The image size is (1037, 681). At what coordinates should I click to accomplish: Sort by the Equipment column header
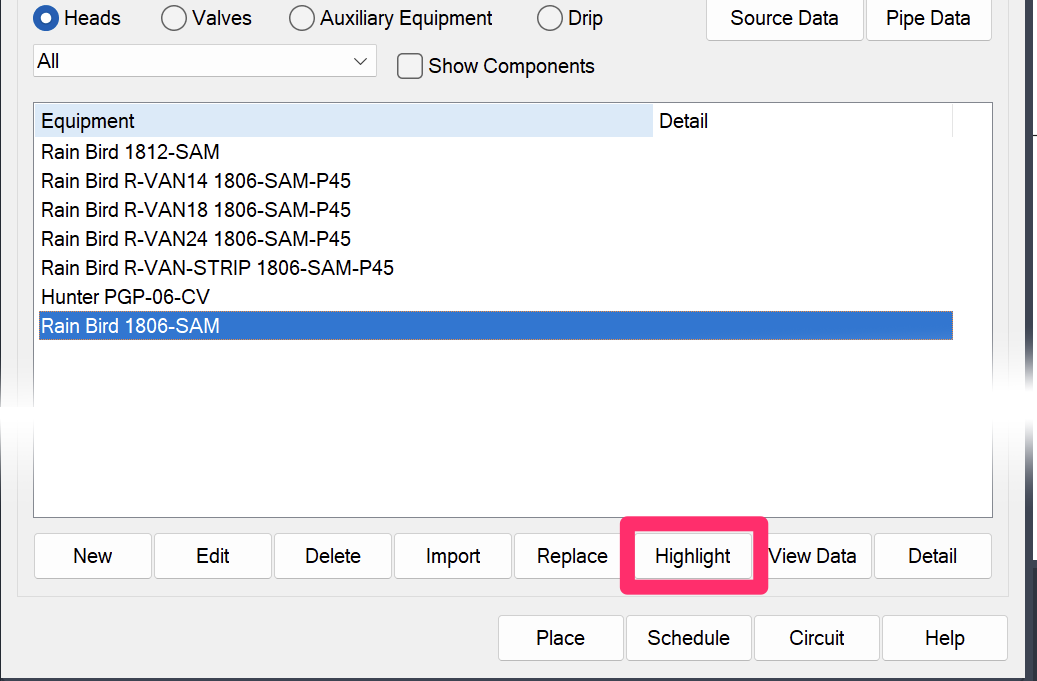tap(344, 121)
